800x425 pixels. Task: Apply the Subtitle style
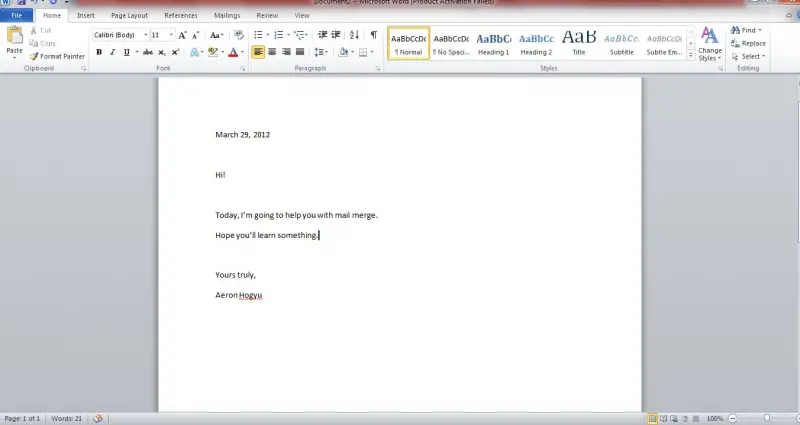click(621, 43)
